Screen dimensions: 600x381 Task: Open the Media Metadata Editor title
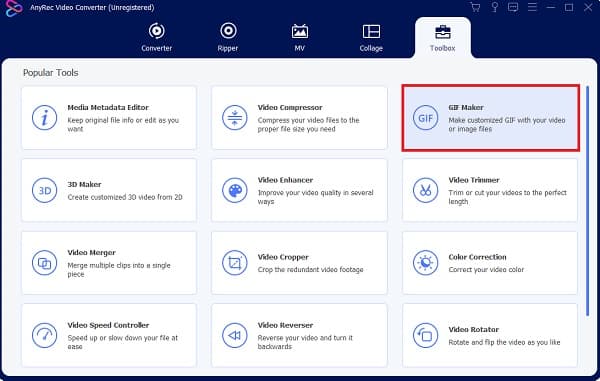(108, 107)
